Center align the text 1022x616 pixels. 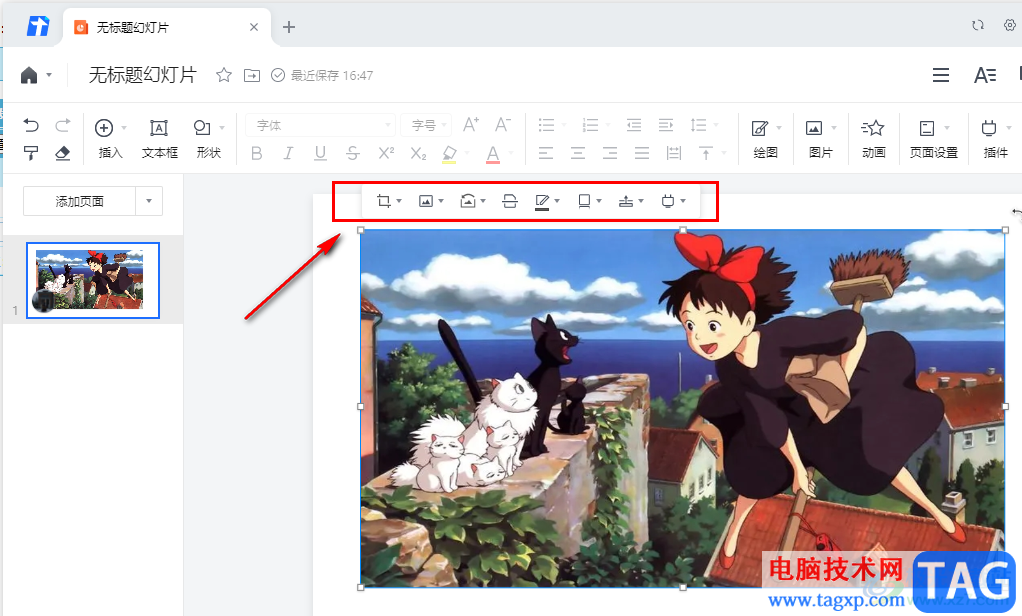click(578, 153)
